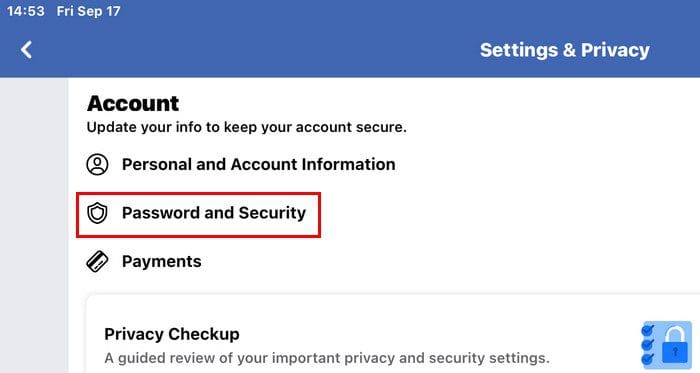Click the Fri Sep 17 date in status bar
Viewport: 700px width, 373px height.
88,11
